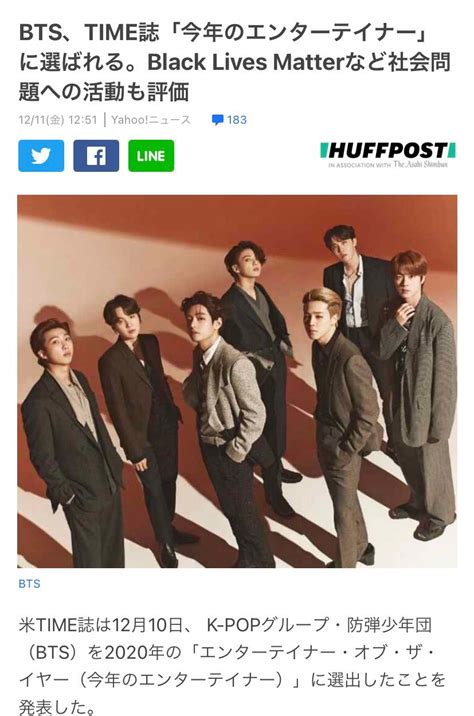Click the blond-haired person in the photo

point(345,425)
